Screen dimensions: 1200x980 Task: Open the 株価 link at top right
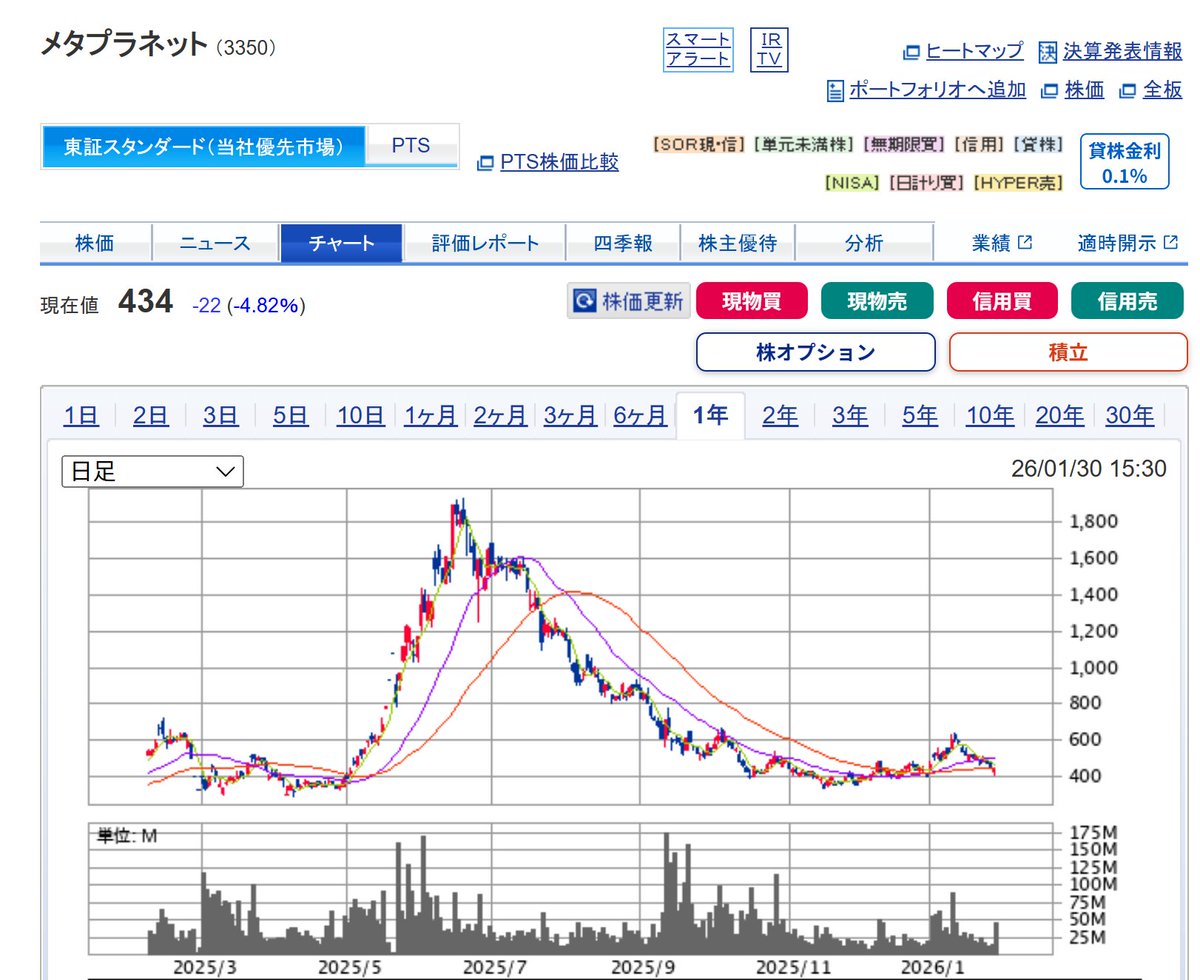(1084, 90)
